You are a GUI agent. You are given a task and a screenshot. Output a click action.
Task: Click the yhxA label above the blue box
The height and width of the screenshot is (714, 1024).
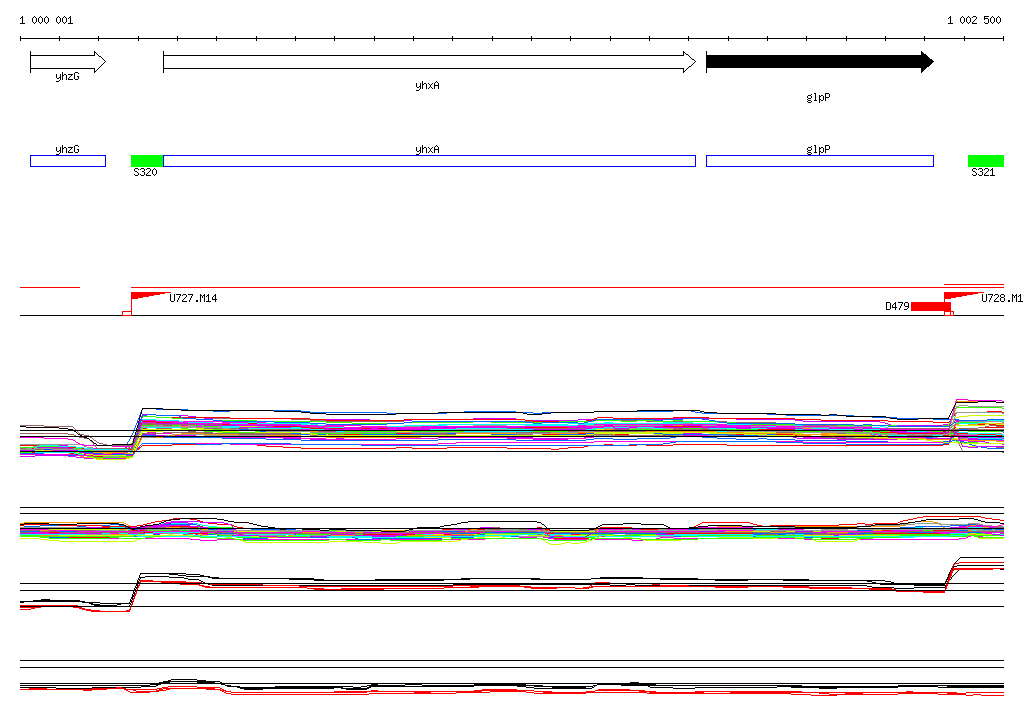click(x=427, y=150)
